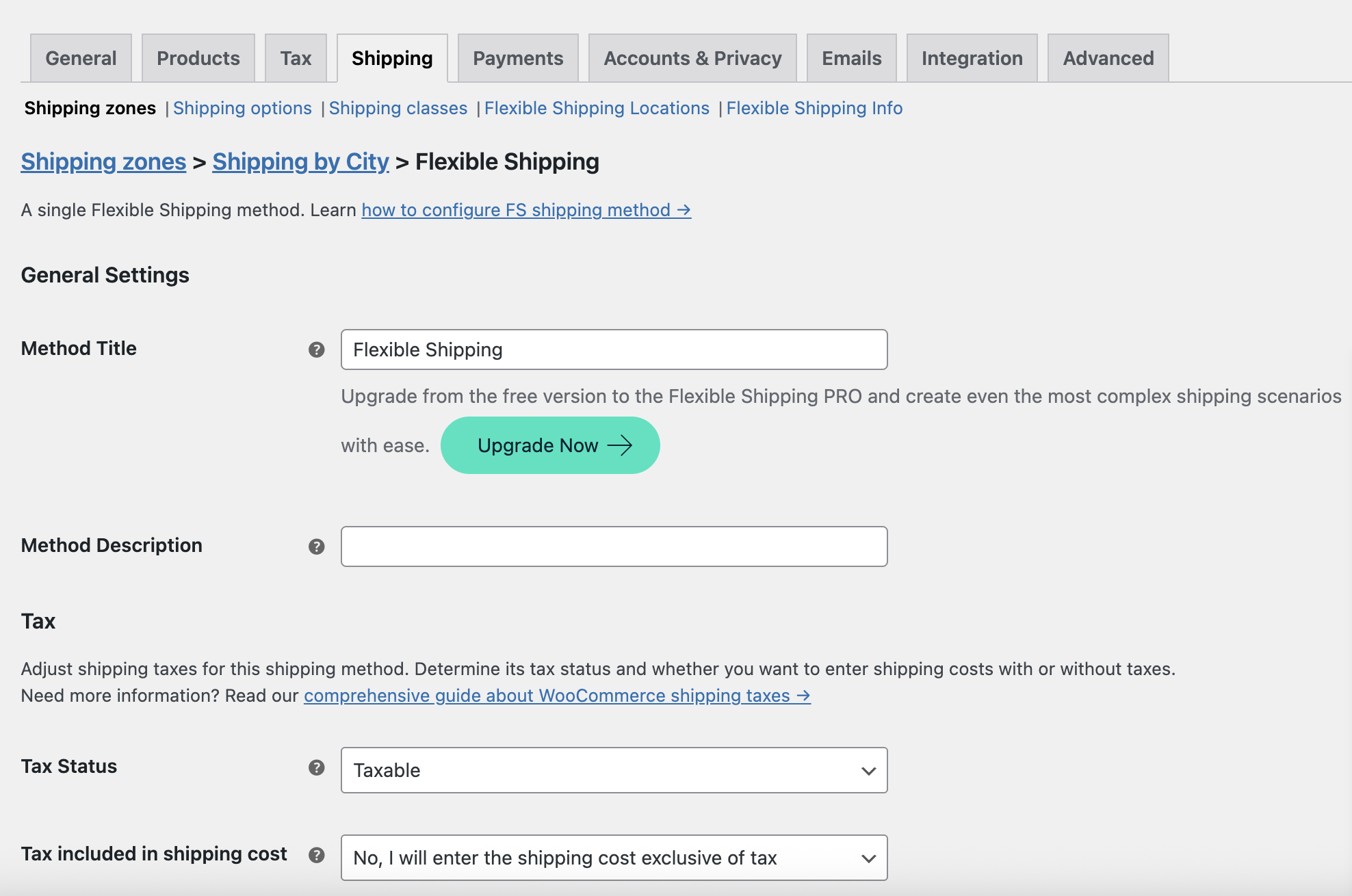Open the Tax included in shipping cost dropdown
The image size is (1352, 896).
[613, 858]
